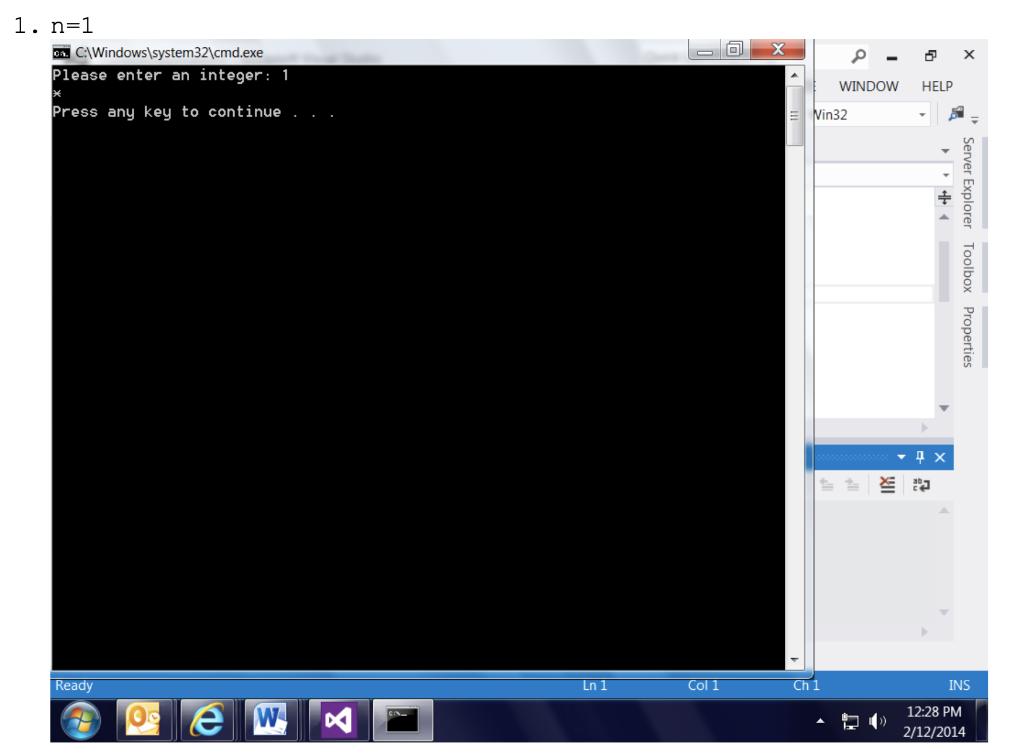The height and width of the screenshot is (753, 1024).
Task: Launch Internet Explorer from the taskbar
Action: pos(207,720)
